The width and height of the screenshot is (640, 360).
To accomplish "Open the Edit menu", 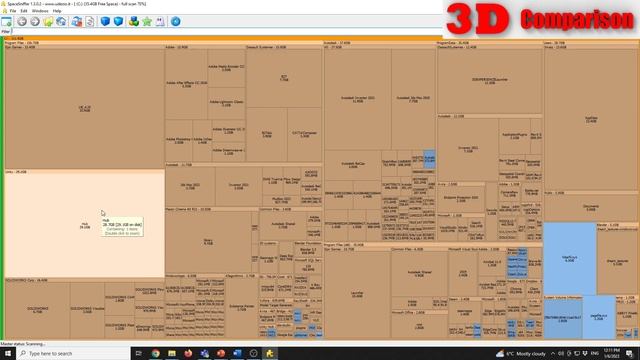I will (x=24, y=11).
